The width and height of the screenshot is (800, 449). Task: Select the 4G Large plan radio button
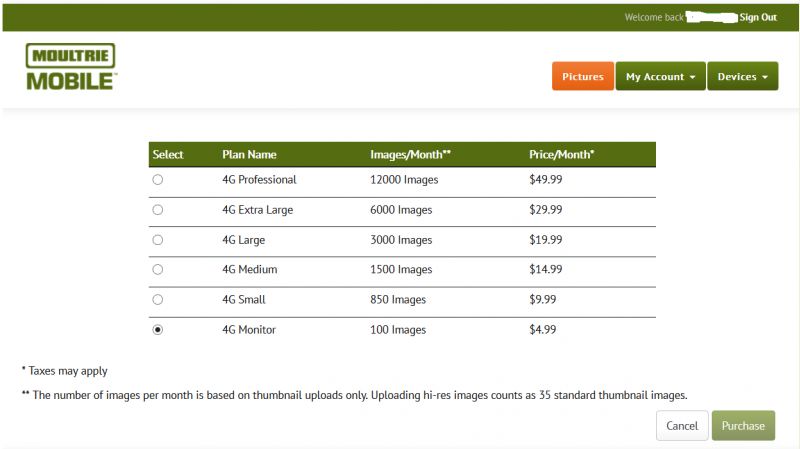(158, 240)
